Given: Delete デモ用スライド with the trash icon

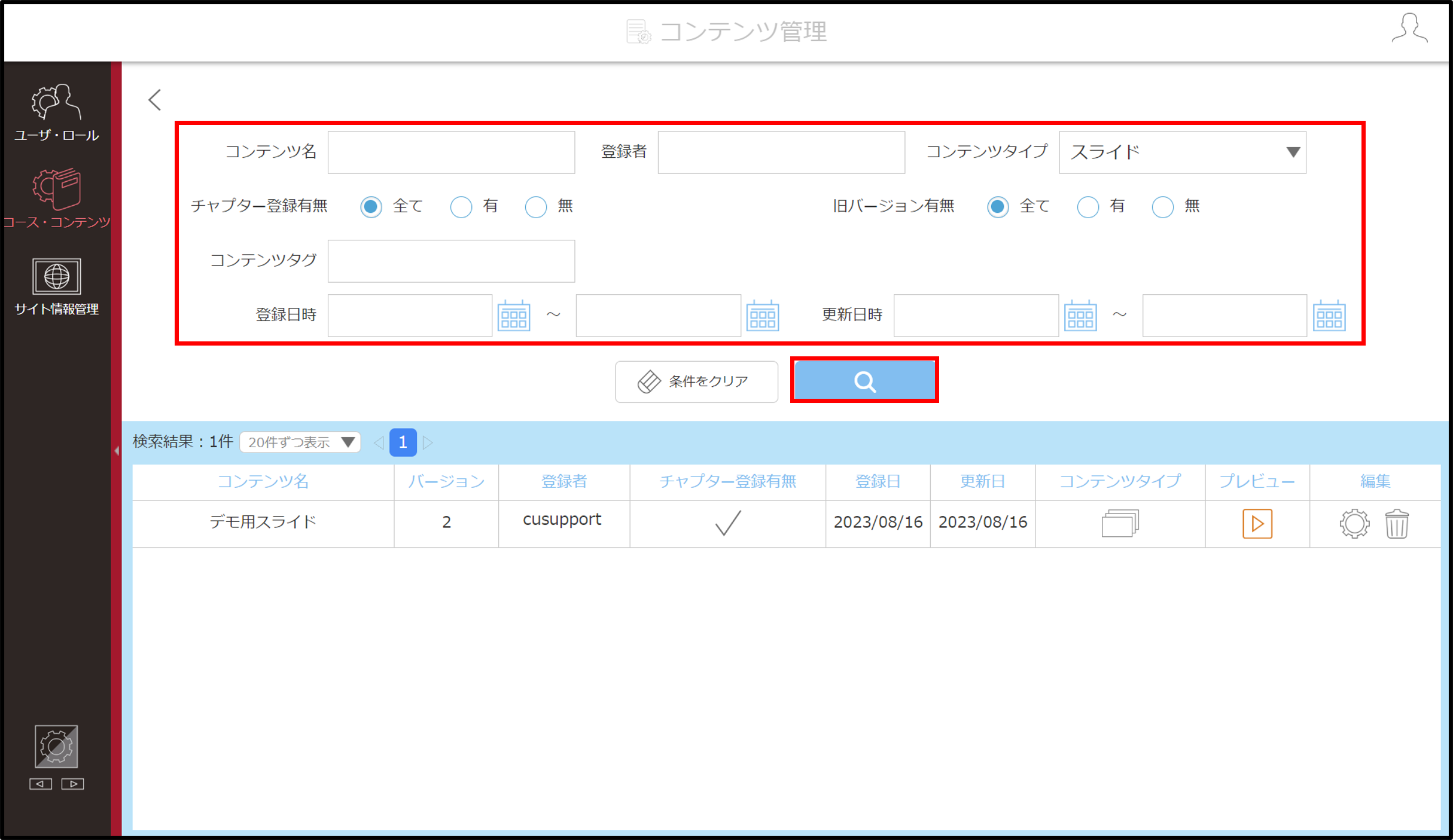Looking at the screenshot, I should click(x=1397, y=524).
